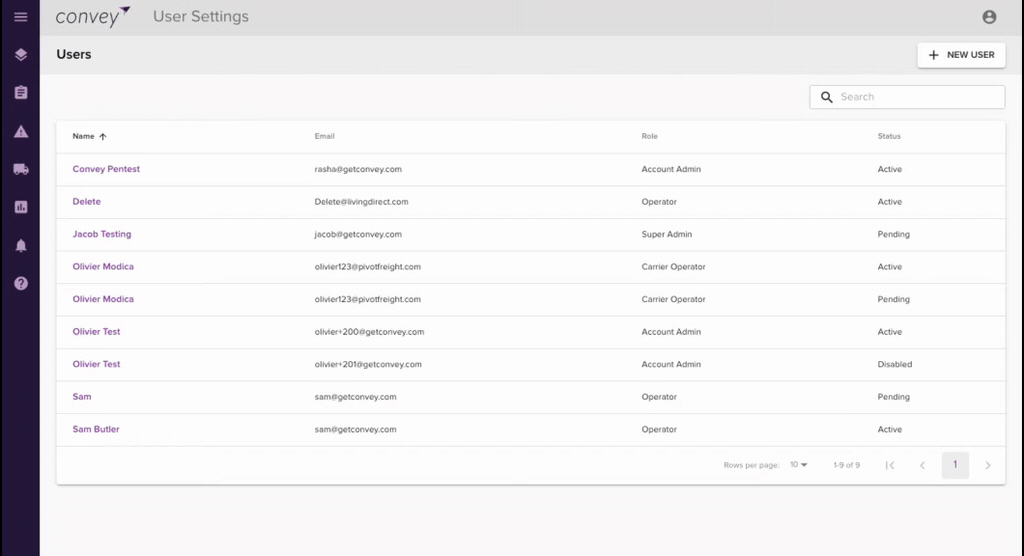Open the Jacob Testing user link
Screen dimensions: 1024x556
pyautogui.click(x=102, y=234)
